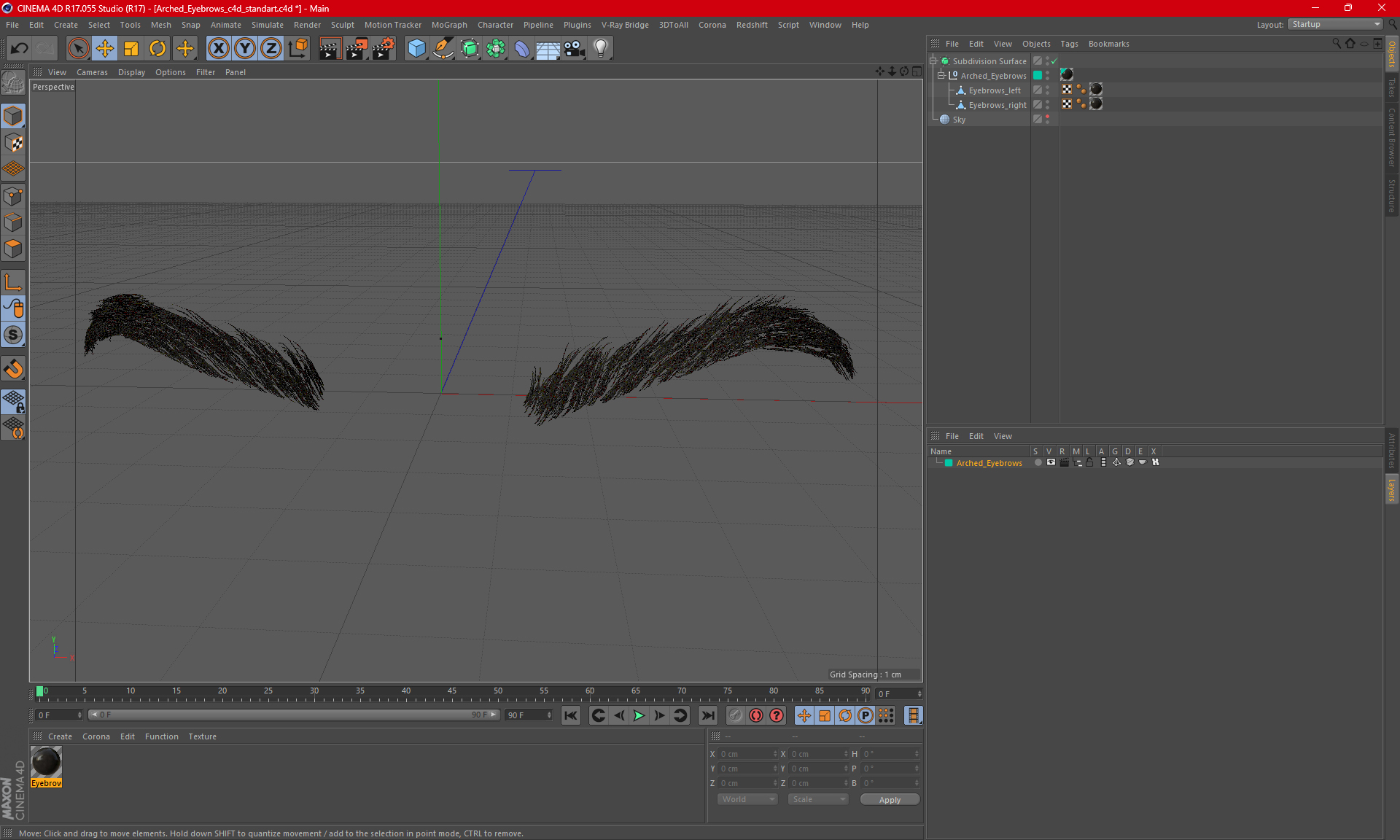
Task: Toggle X axis lock
Action: 218,49
